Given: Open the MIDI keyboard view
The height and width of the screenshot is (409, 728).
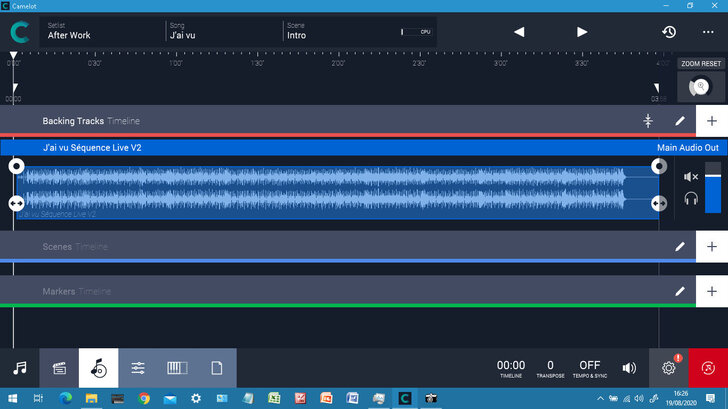Looking at the screenshot, I should click(x=177, y=367).
